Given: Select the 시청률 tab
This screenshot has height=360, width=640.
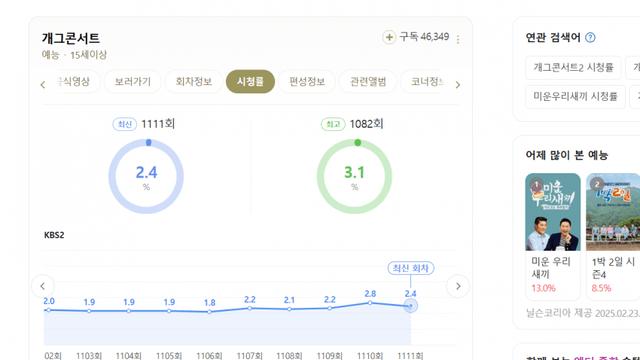Looking at the screenshot, I should pyautogui.click(x=250, y=82).
